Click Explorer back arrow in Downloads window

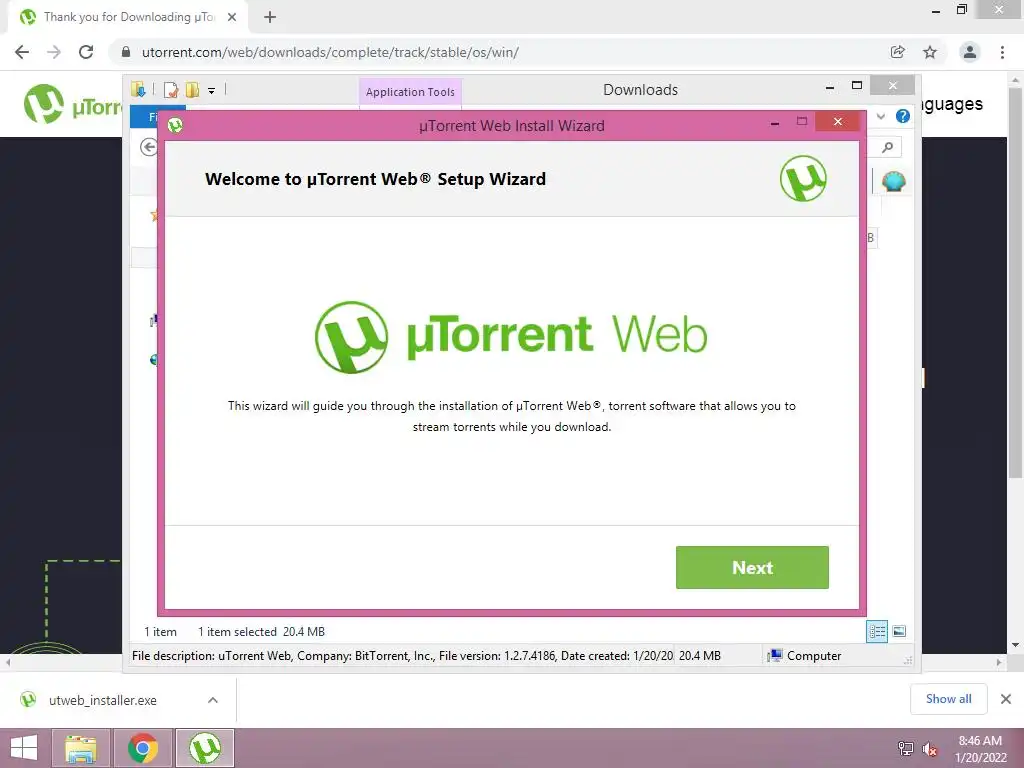149,147
